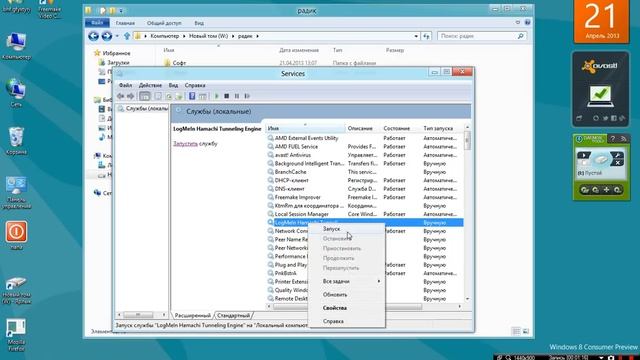Toggle the console tree toolbar icon in Services

click(145, 96)
